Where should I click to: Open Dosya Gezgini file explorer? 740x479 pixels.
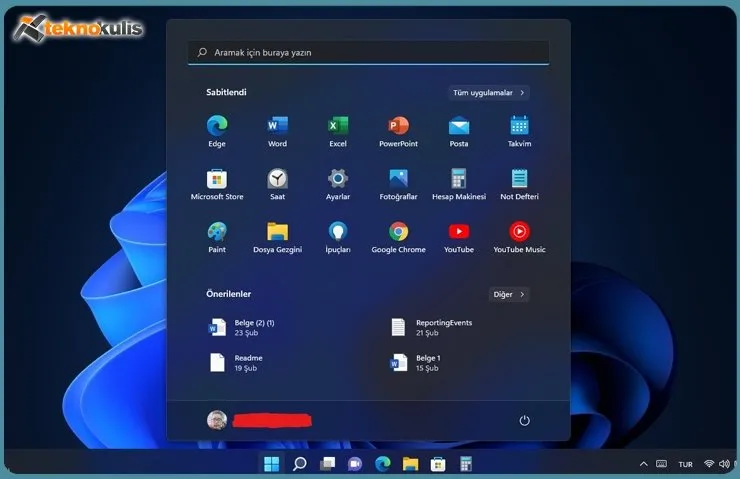coord(278,237)
